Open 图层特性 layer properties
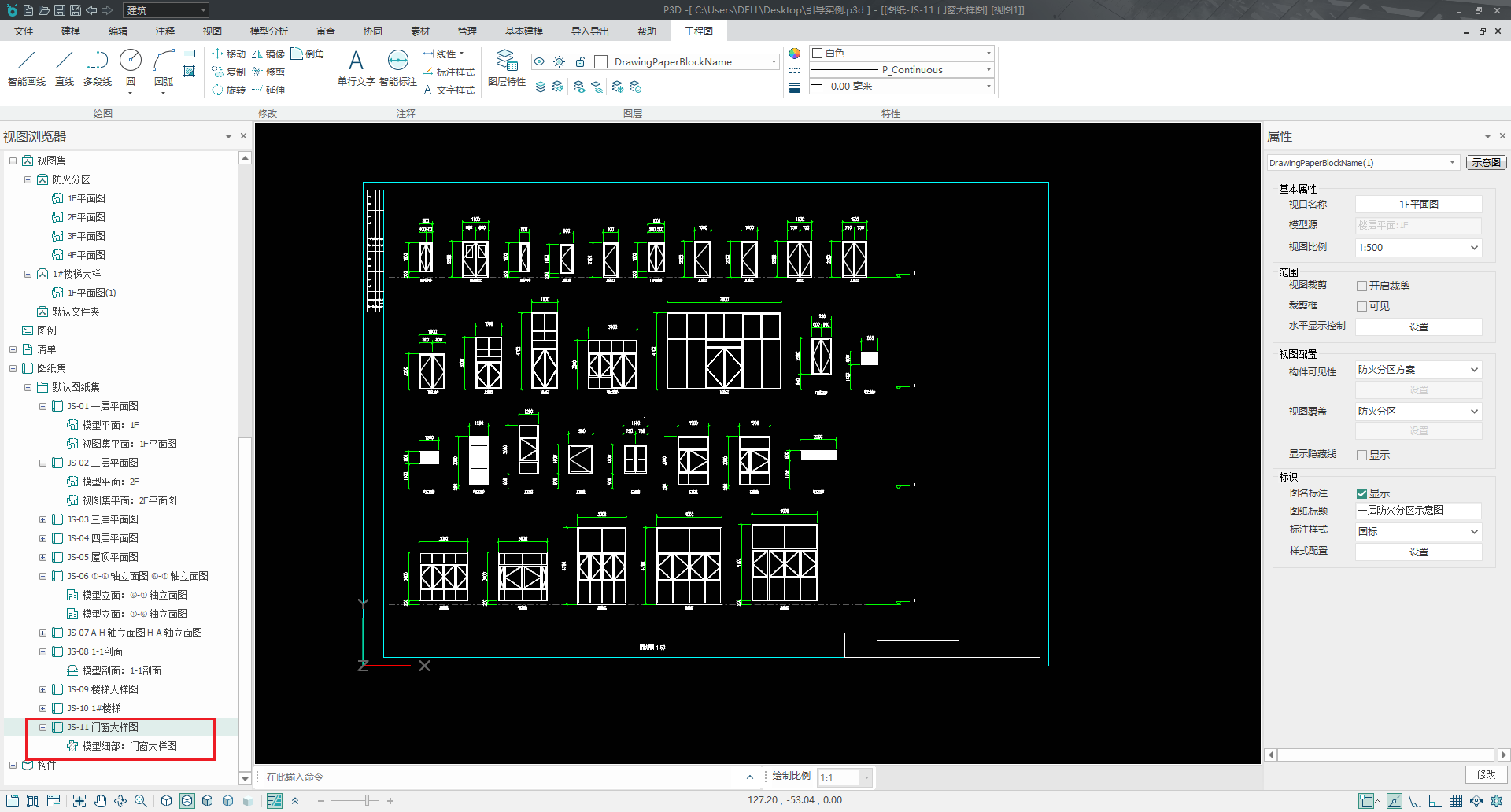1511x812 pixels. 506,68
